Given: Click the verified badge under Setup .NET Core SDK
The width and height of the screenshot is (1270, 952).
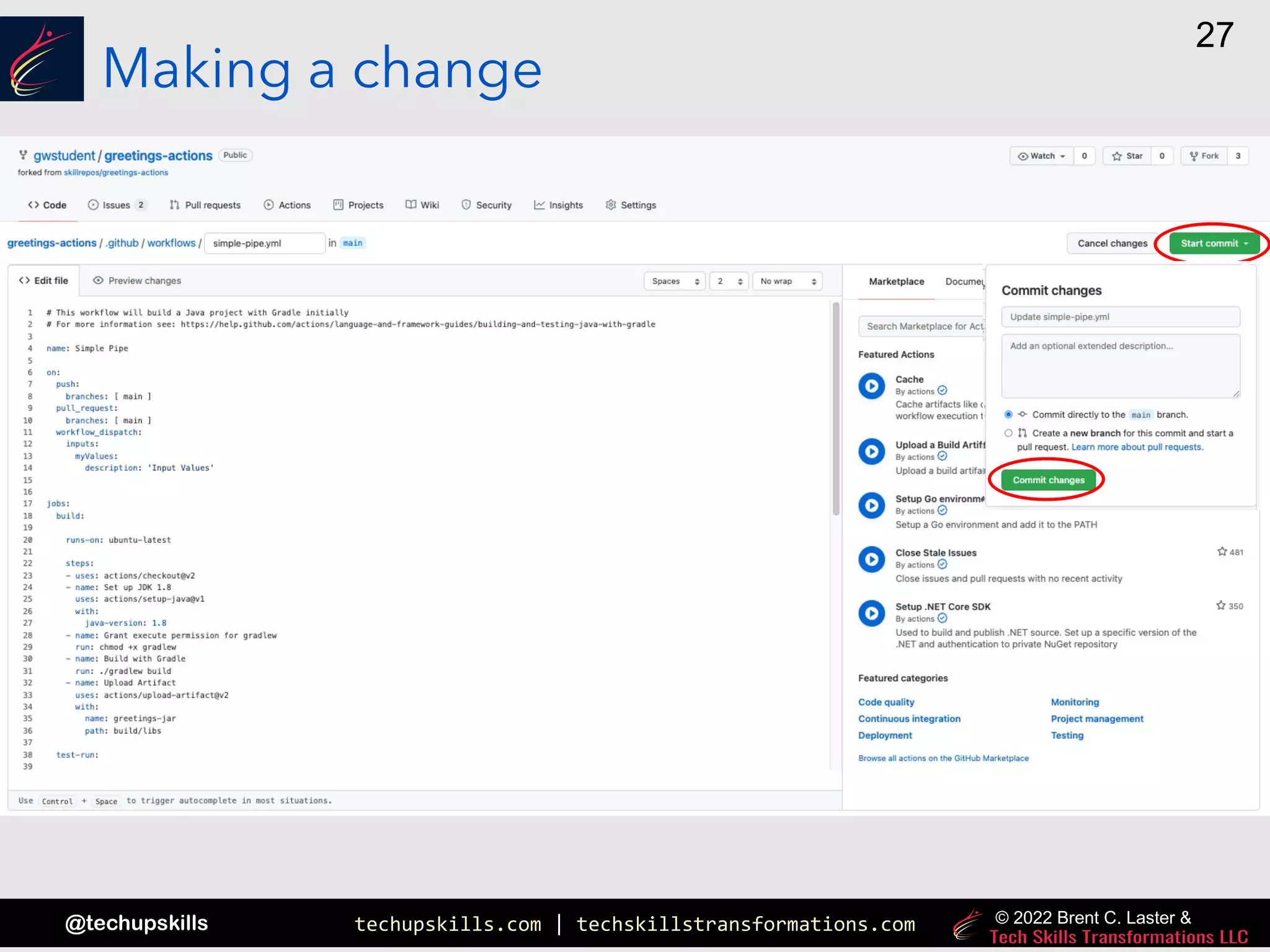Looking at the screenshot, I should click(x=942, y=618).
